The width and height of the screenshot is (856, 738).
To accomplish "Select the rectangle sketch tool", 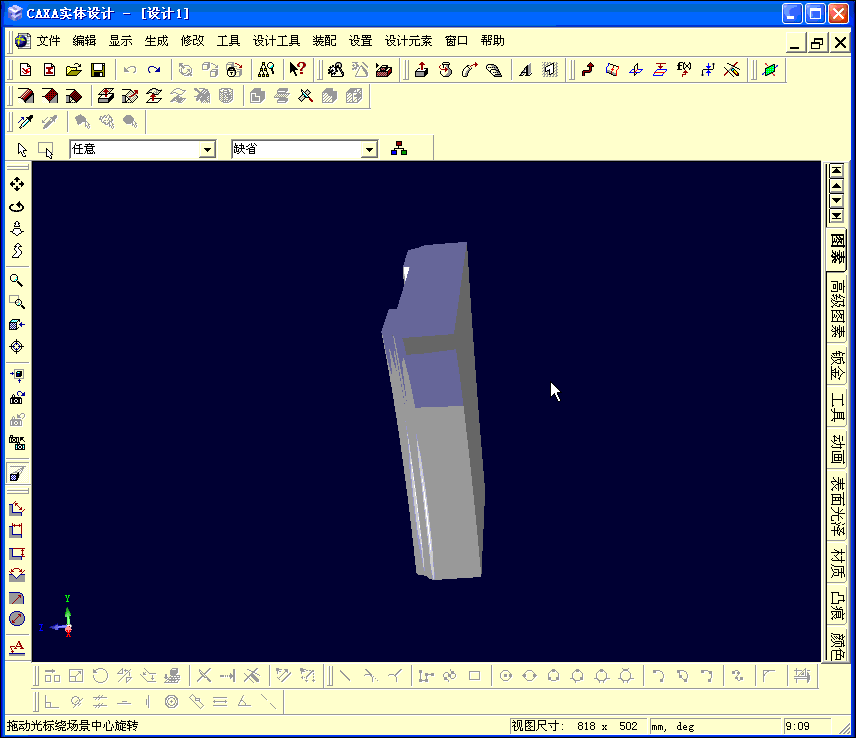I will 474,676.
